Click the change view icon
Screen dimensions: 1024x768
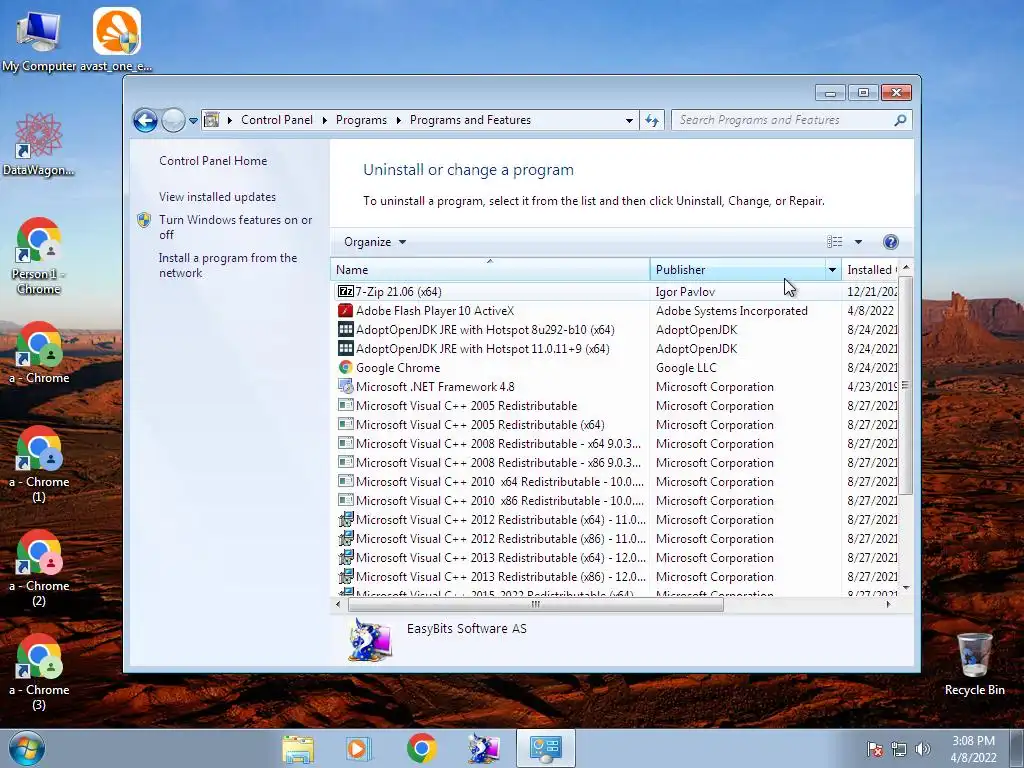(835, 242)
